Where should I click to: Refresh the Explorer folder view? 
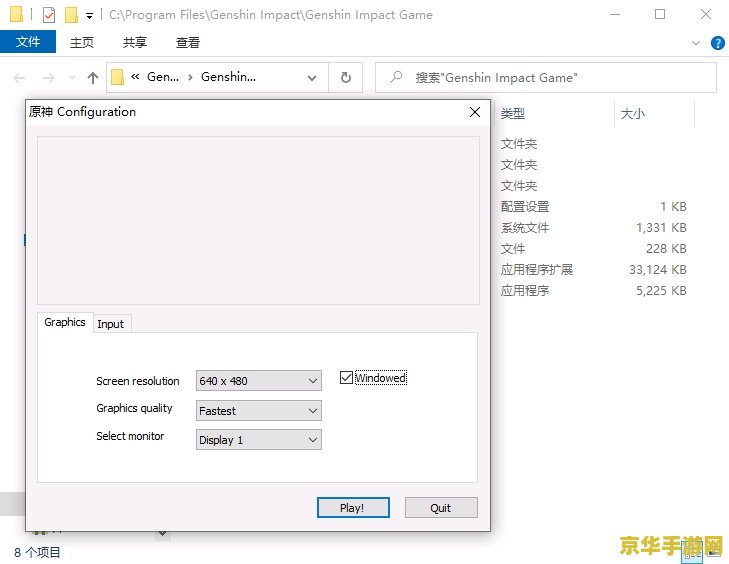click(x=345, y=78)
